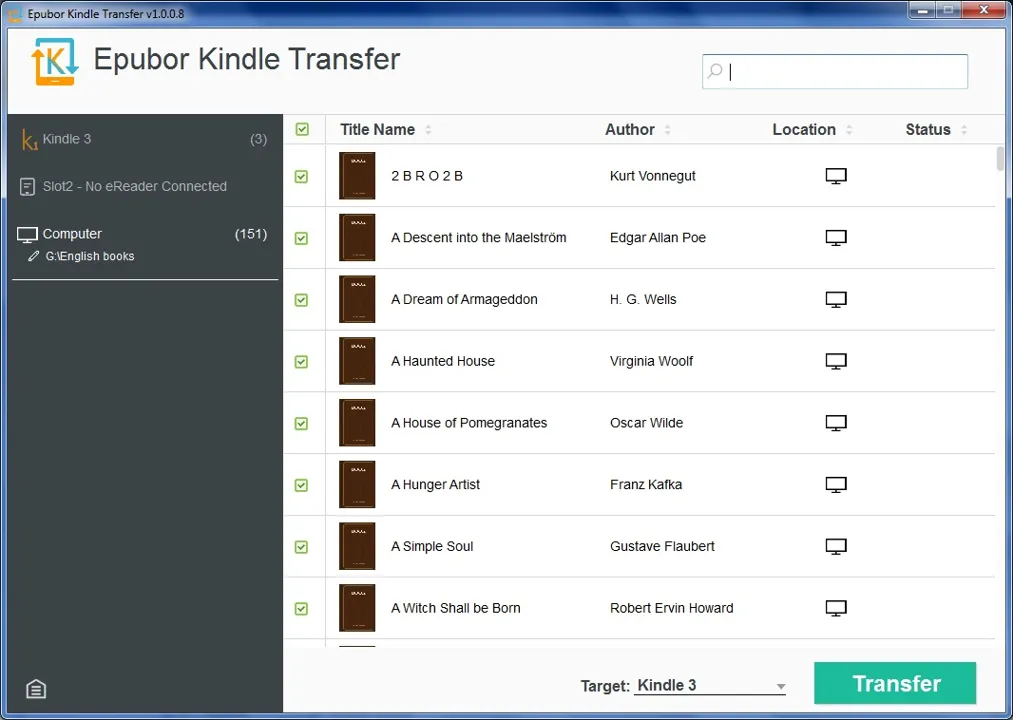Click the Kindle 3 device icon
The width and height of the screenshot is (1013, 720).
(29, 139)
